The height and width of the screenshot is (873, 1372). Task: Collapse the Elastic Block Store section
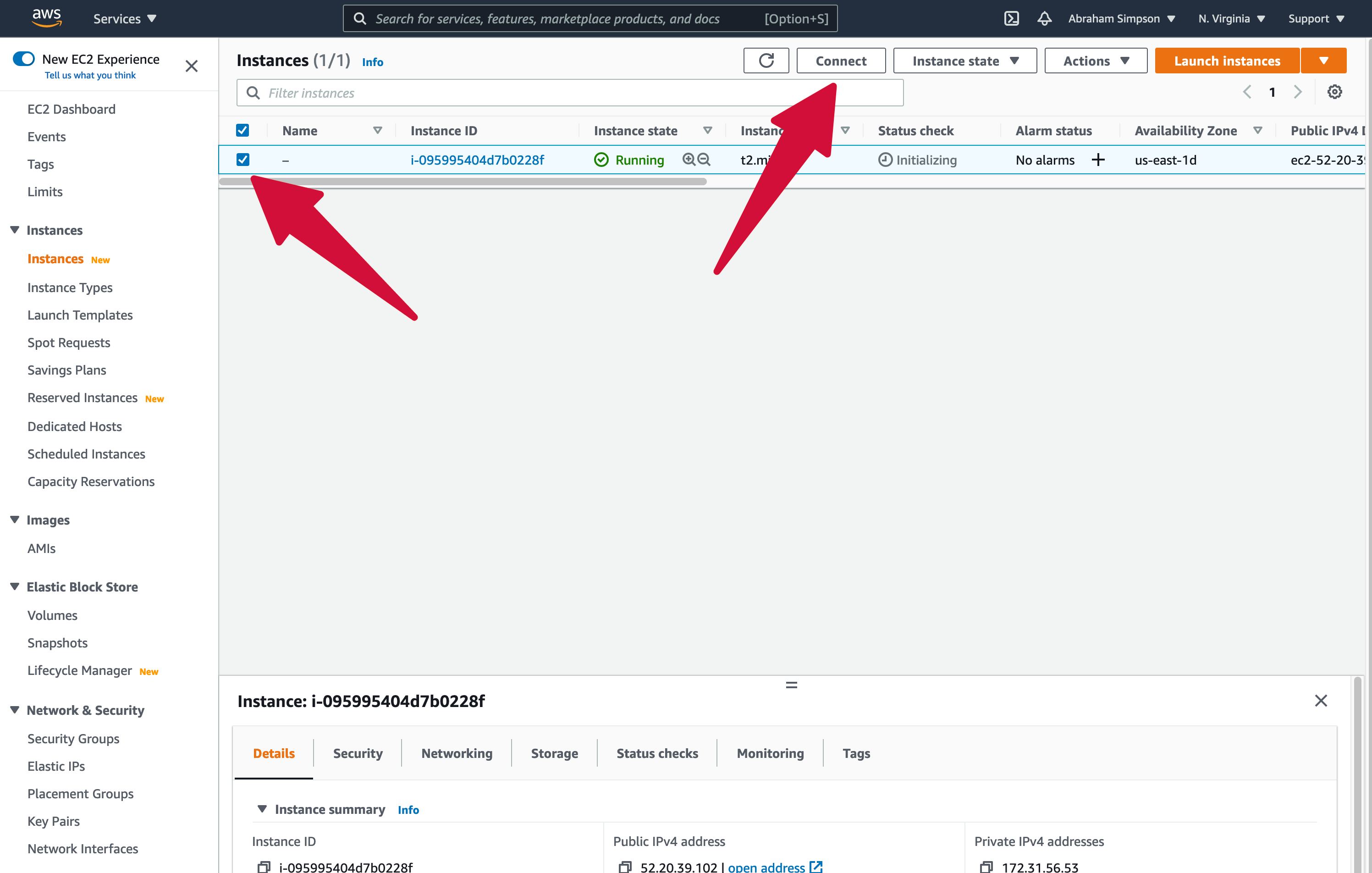coord(15,586)
